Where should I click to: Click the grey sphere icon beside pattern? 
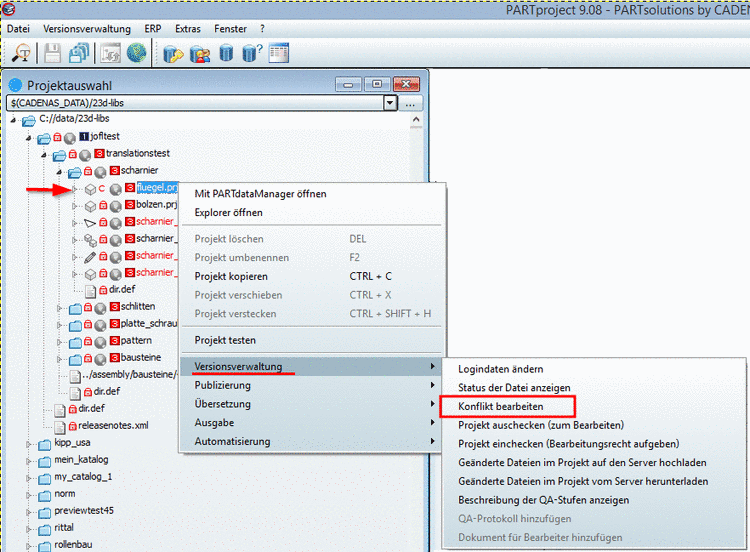[x=100, y=343]
